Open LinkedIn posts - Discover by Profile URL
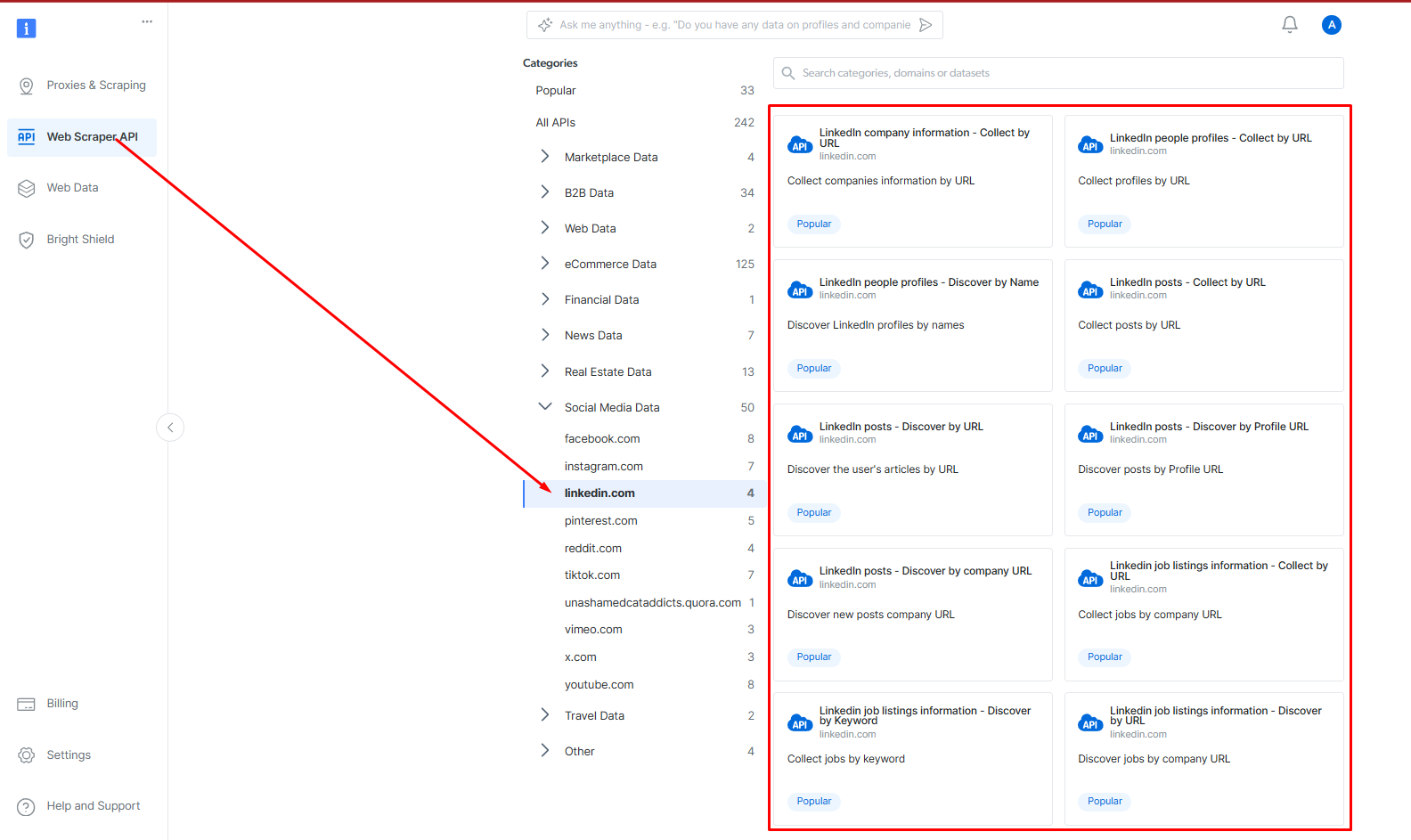The image size is (1411, 840). point(1204,469)
